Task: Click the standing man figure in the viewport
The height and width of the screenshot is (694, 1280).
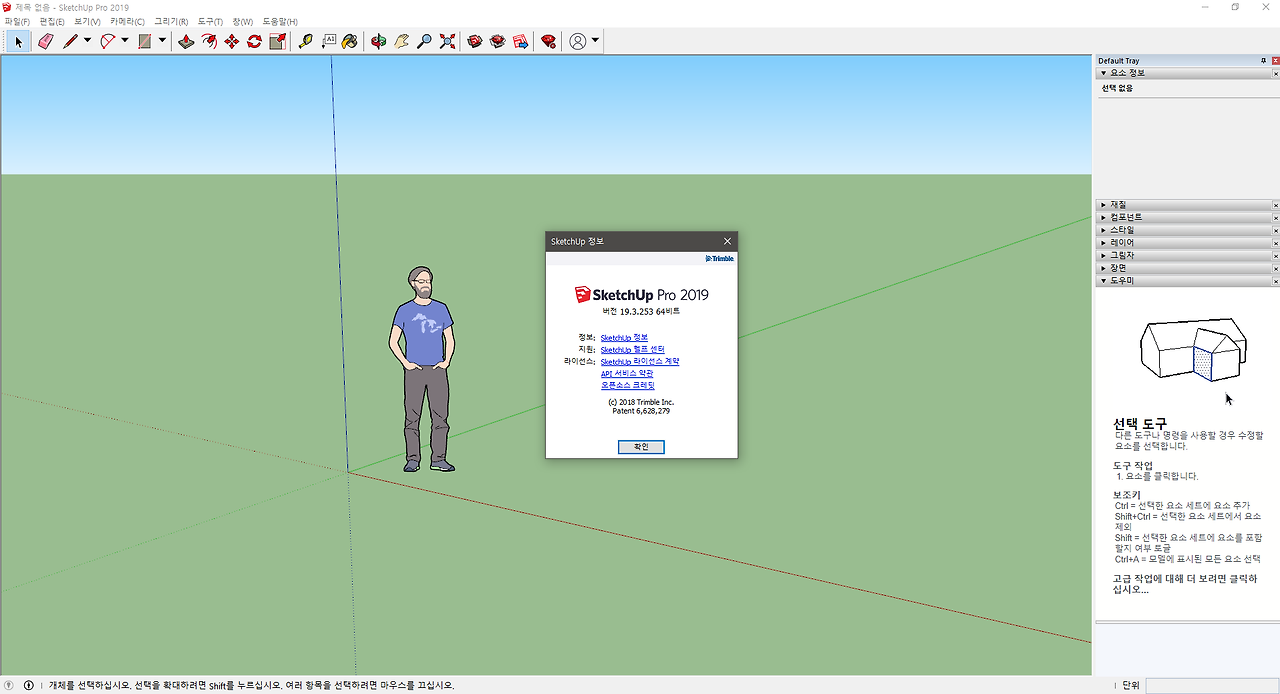Action: (x=422, y=369)
